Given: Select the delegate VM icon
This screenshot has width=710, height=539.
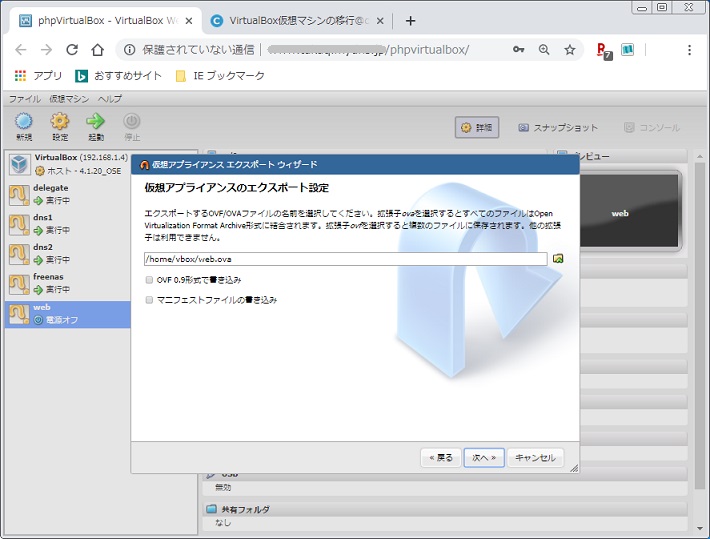Looking at the screenshot, I should pyautogui.click(x=19, y=195).
